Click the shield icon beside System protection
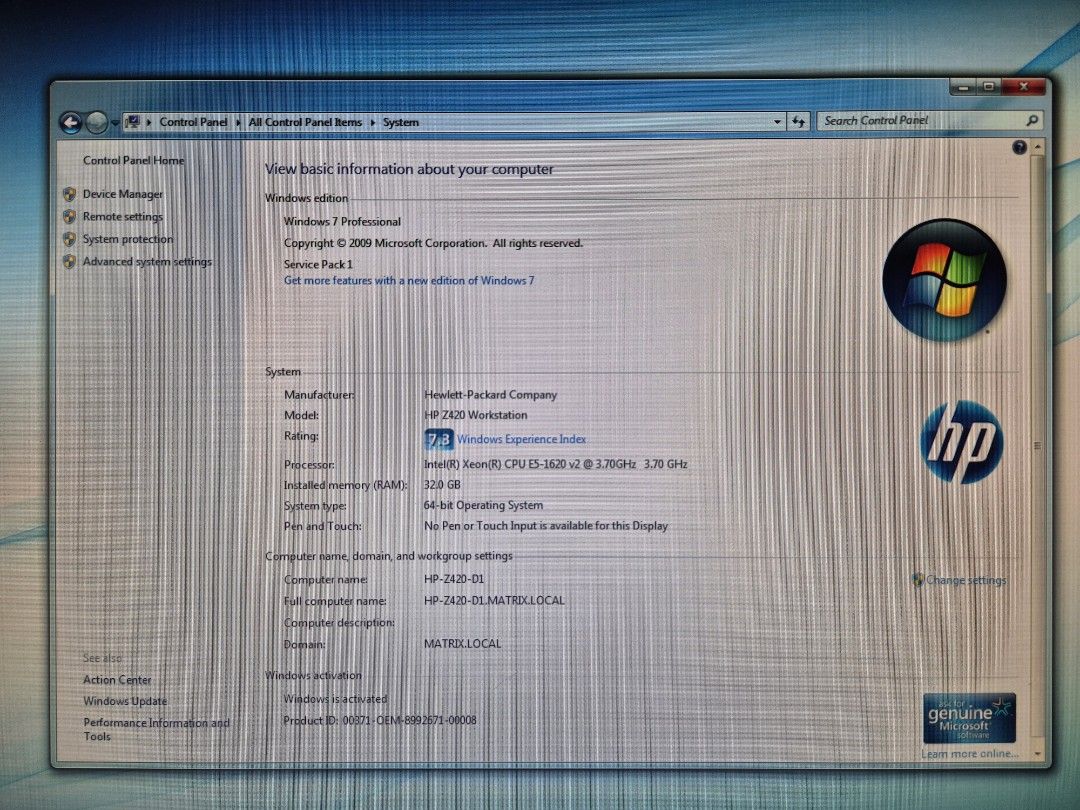 [70, 239]
